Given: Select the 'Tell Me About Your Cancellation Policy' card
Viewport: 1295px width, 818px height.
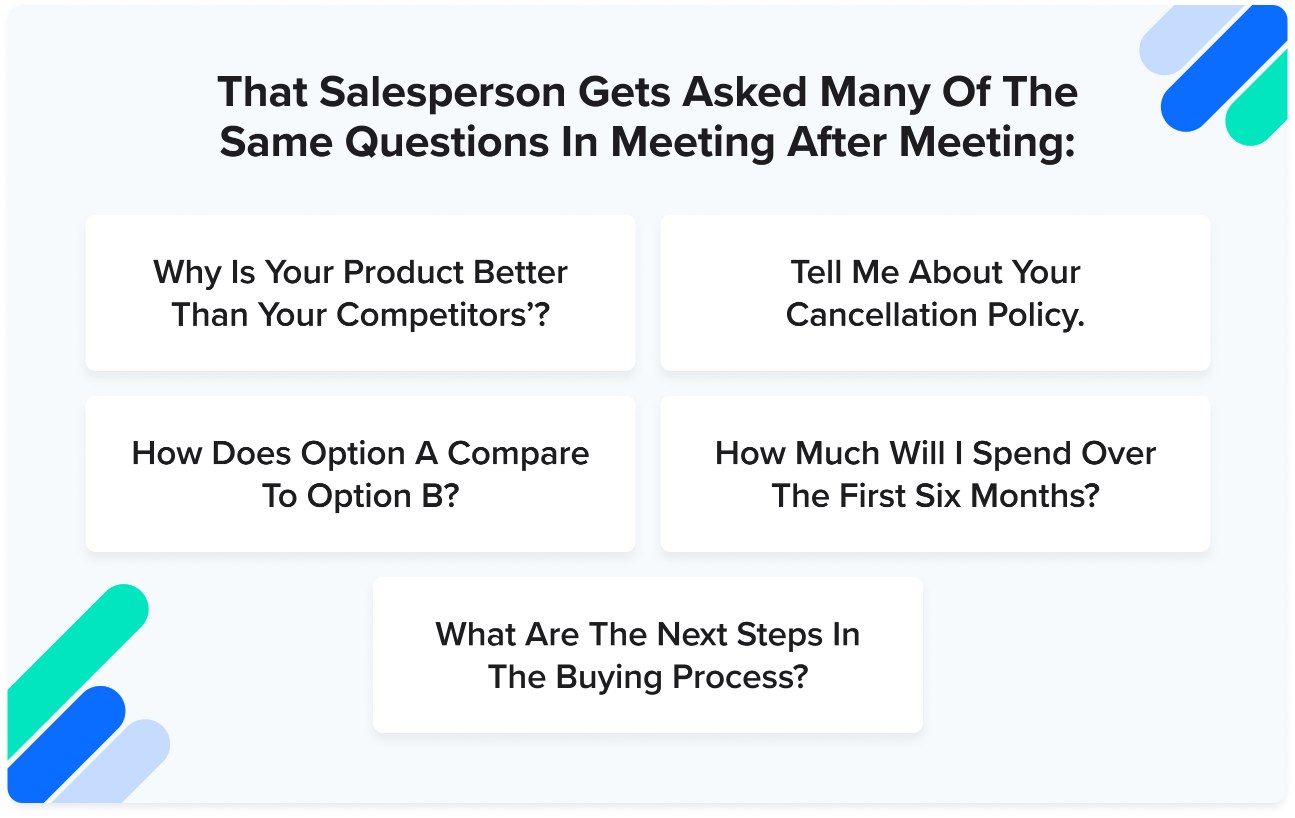Looking at the screenshot, I should click(x=935, y=293).
